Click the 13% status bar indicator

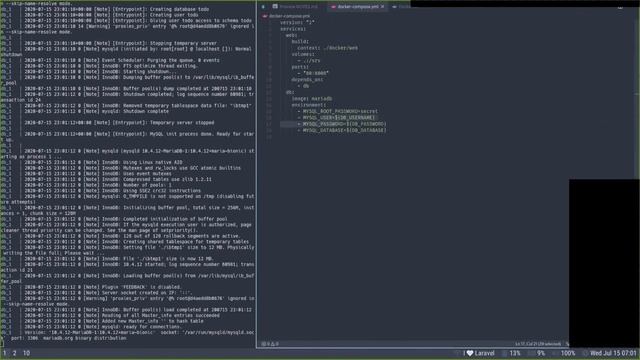[512, 353]
